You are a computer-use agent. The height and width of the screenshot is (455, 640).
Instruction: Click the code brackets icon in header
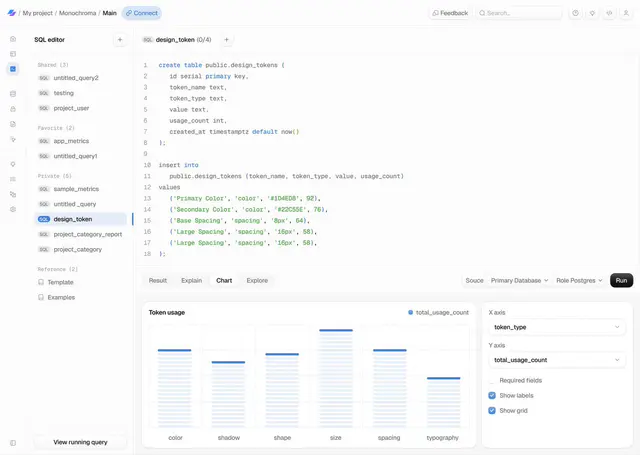[x=609, y=13]
